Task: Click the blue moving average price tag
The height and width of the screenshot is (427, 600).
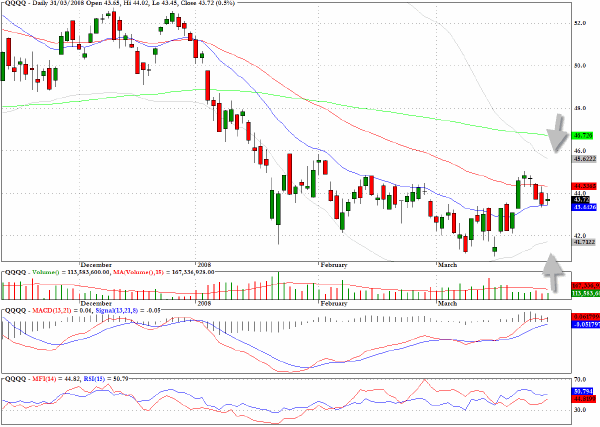Action: tap(584, 207)
